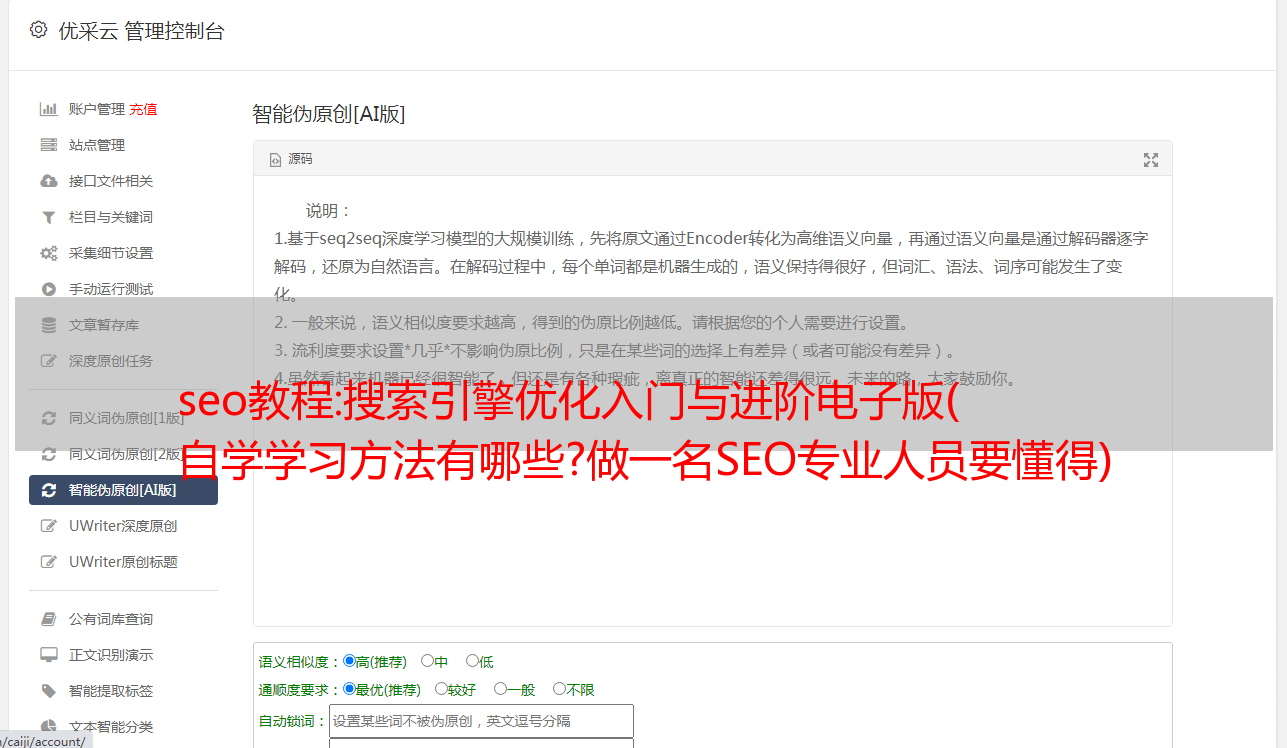
Task: Click the 源码 source code button
Action: [x=291, y=159]
